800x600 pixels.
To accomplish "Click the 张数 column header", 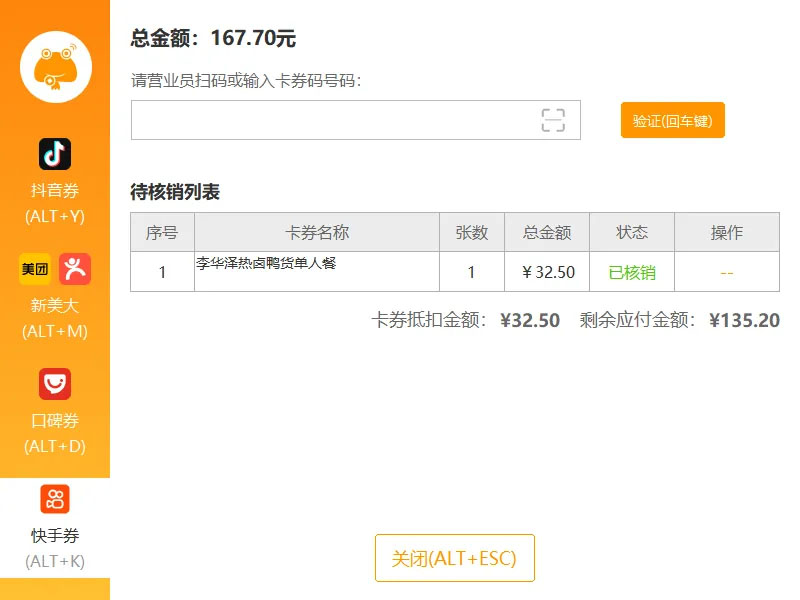I will [x=472, y=232].
